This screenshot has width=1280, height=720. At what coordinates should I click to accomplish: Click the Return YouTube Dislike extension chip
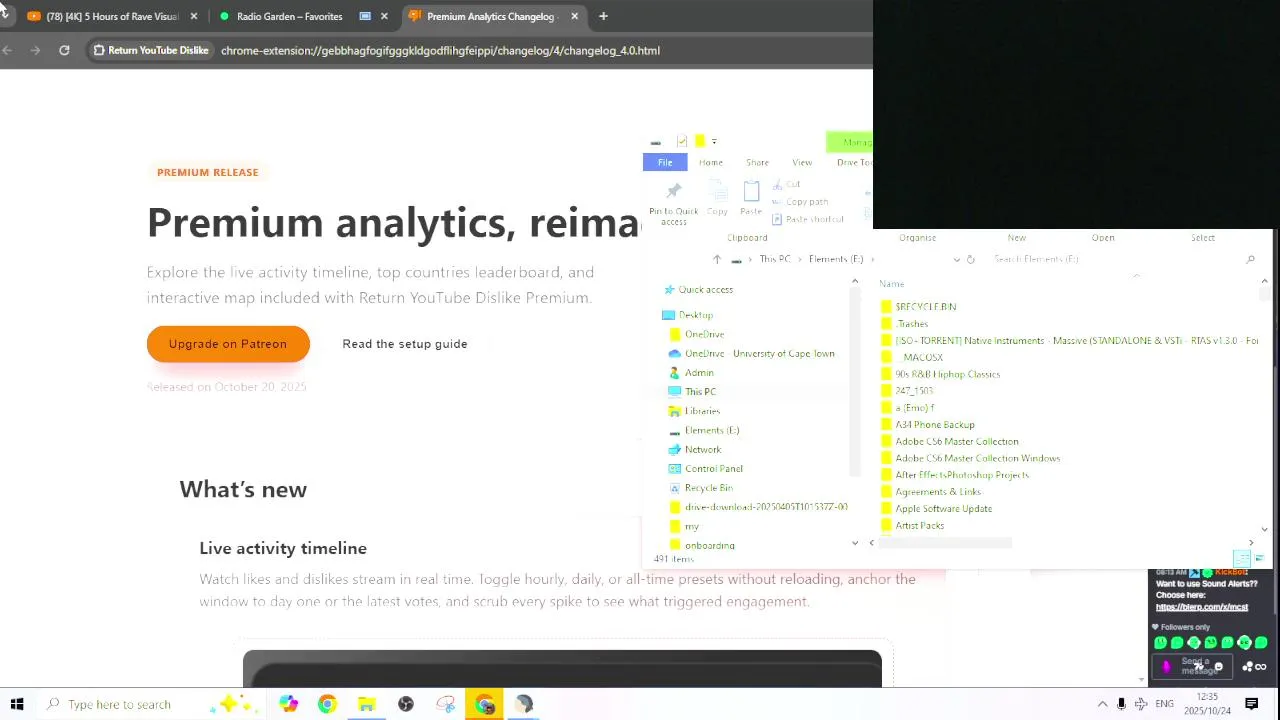pyautogui.click(x=152, y=50)
